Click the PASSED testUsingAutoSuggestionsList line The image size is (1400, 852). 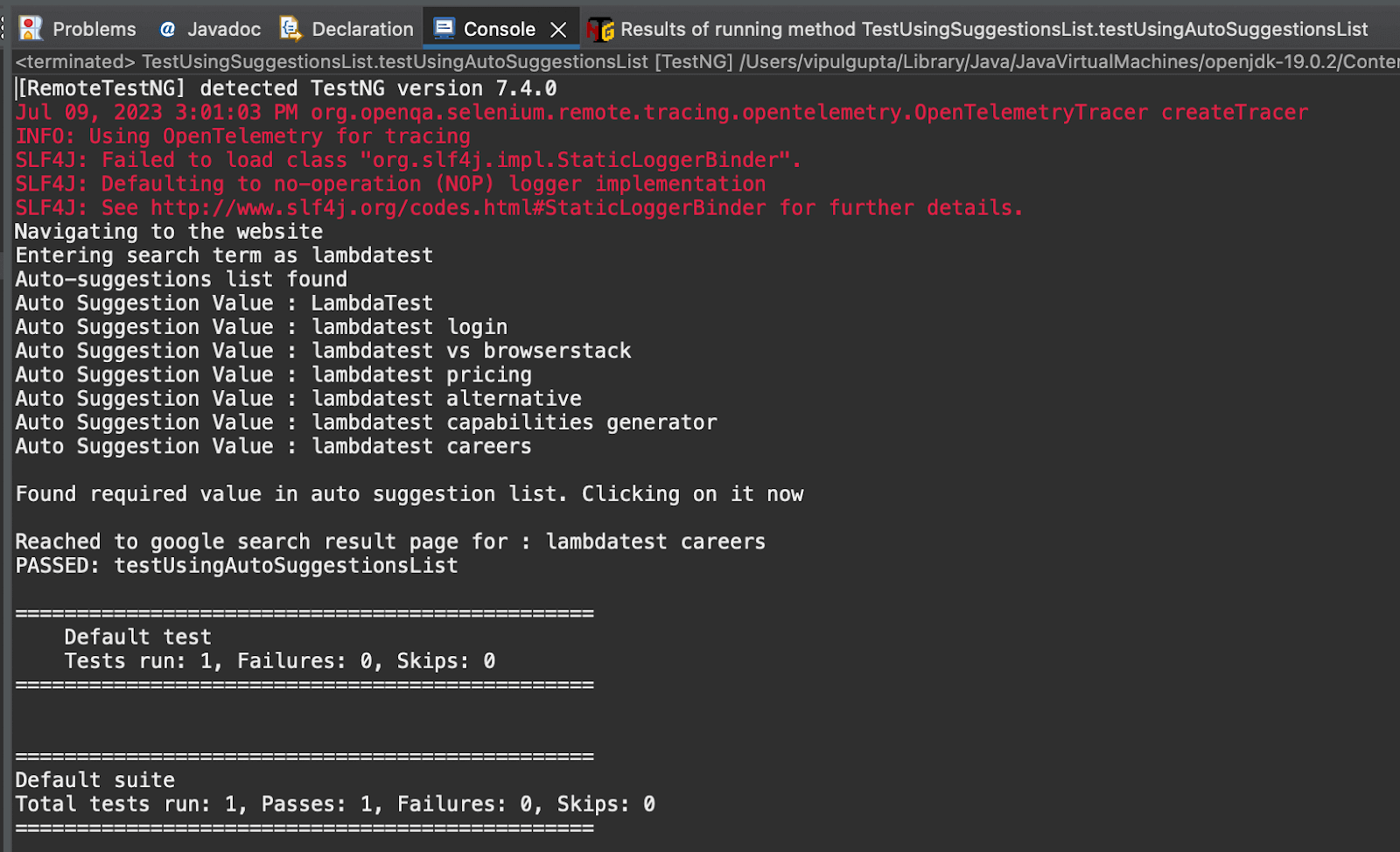pos(235,565)
